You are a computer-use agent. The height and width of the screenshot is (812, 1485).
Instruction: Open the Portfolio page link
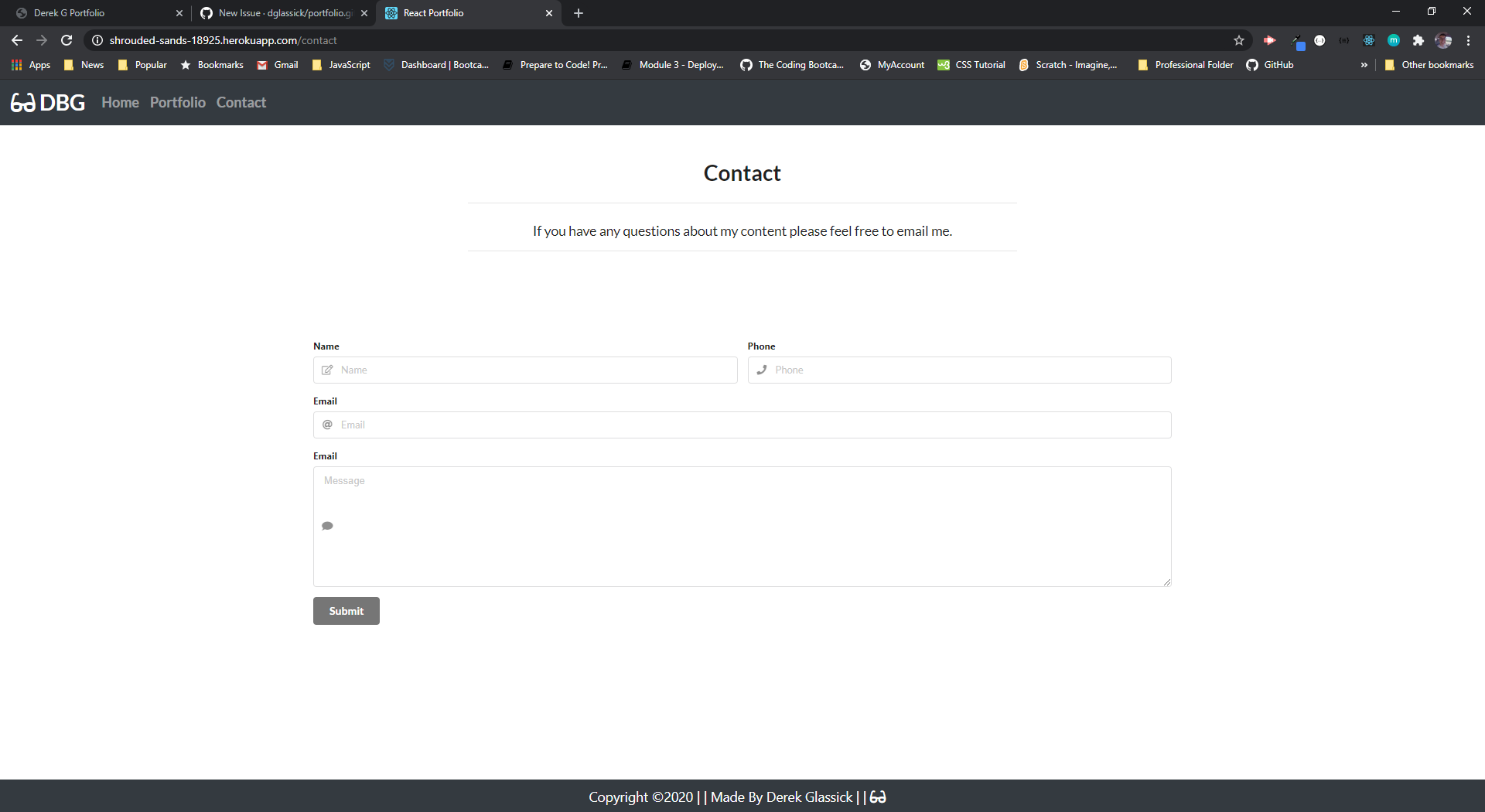point(177,102)
